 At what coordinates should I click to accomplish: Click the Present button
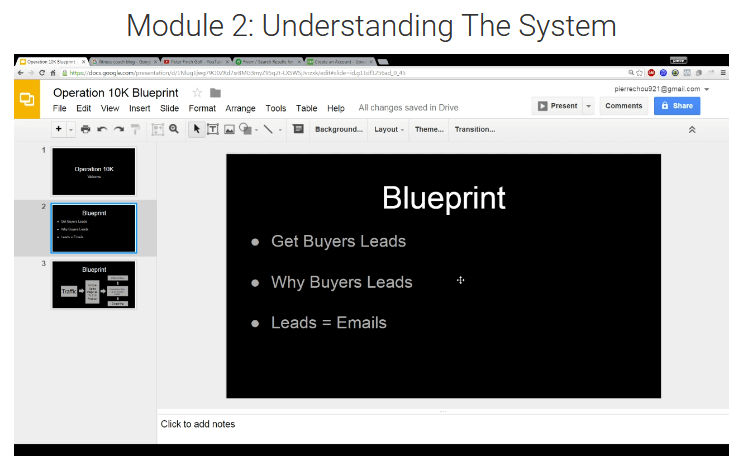pyautogui.click(x=558, y=106)
